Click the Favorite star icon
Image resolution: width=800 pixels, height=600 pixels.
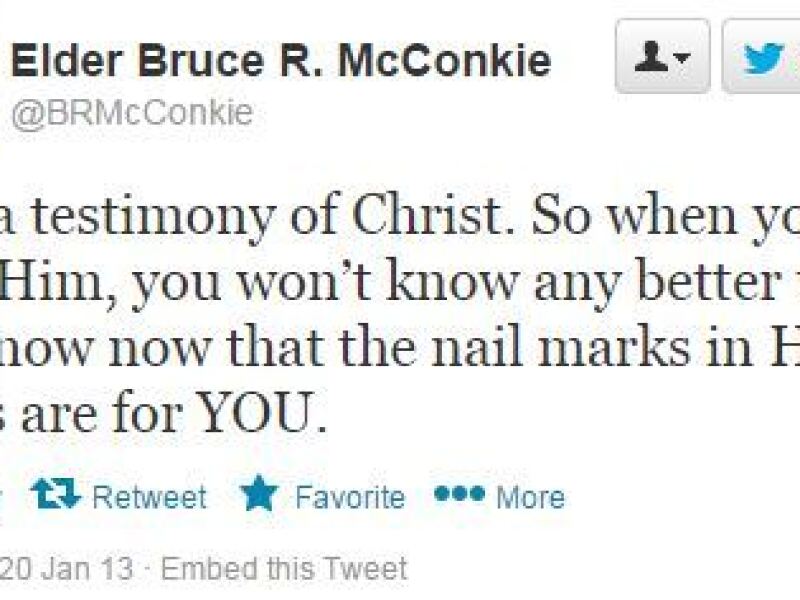(x=259, y=496)
